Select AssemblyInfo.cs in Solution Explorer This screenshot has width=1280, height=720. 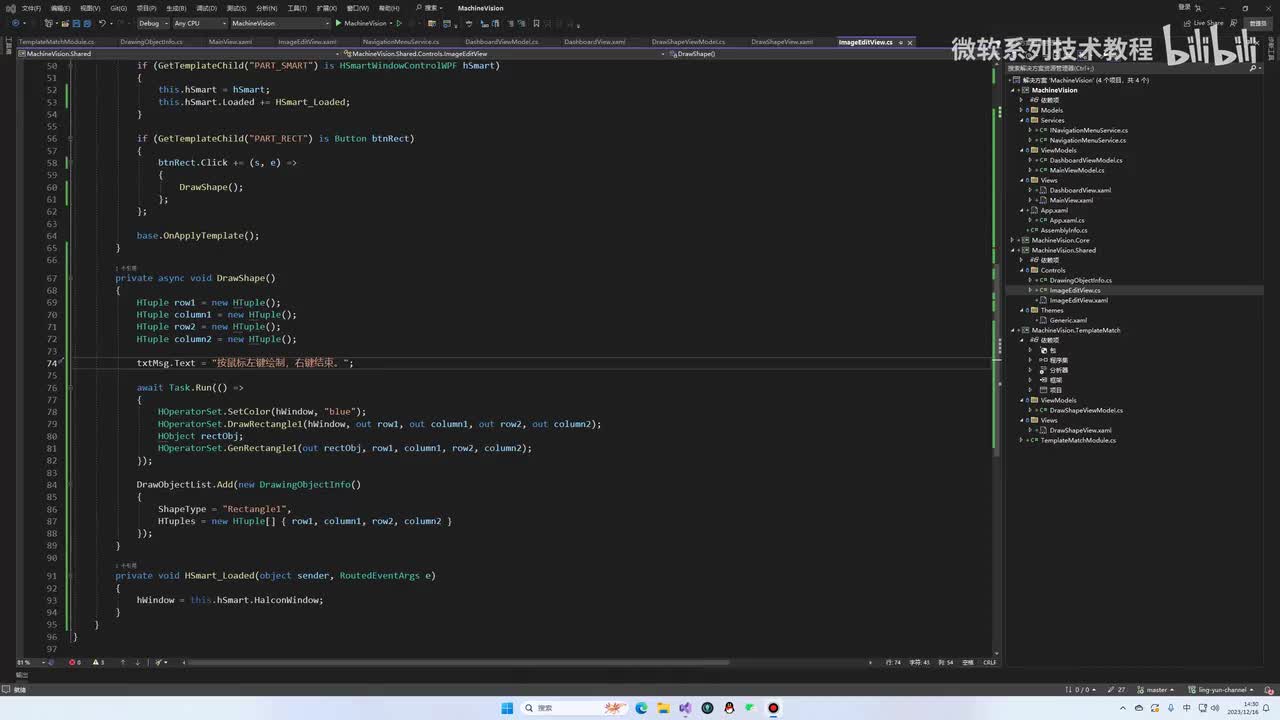(x=1064, y=230)
